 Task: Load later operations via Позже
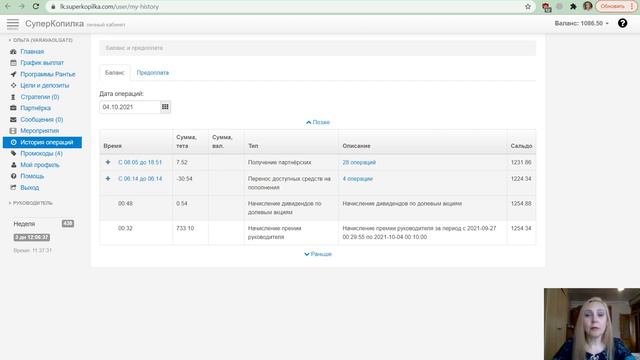tap(318, 122)
